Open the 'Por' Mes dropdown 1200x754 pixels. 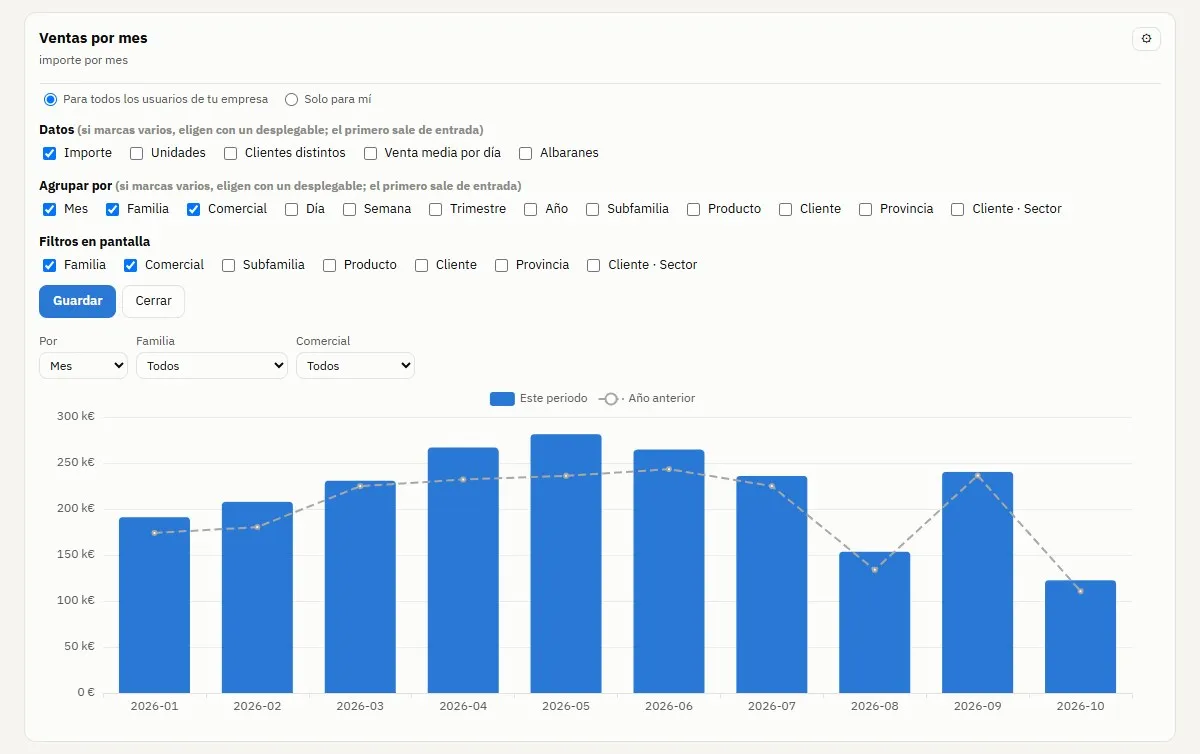click(x=83, y=366)
